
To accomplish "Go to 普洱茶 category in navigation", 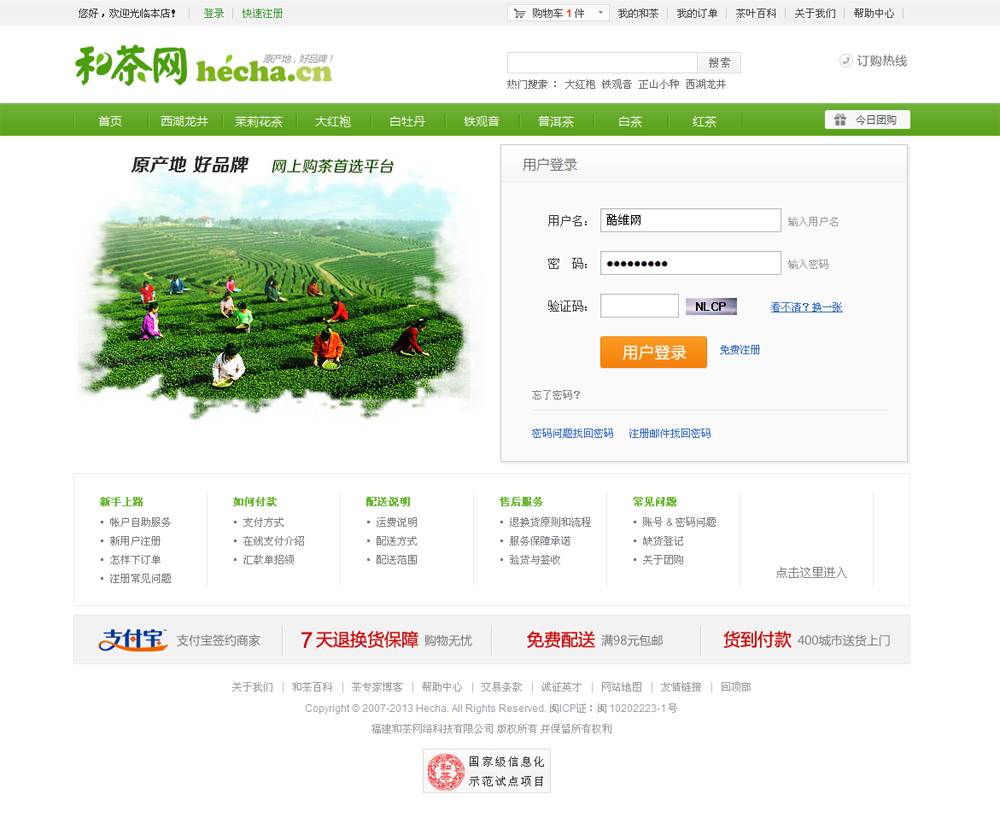I will coord(555,121).
